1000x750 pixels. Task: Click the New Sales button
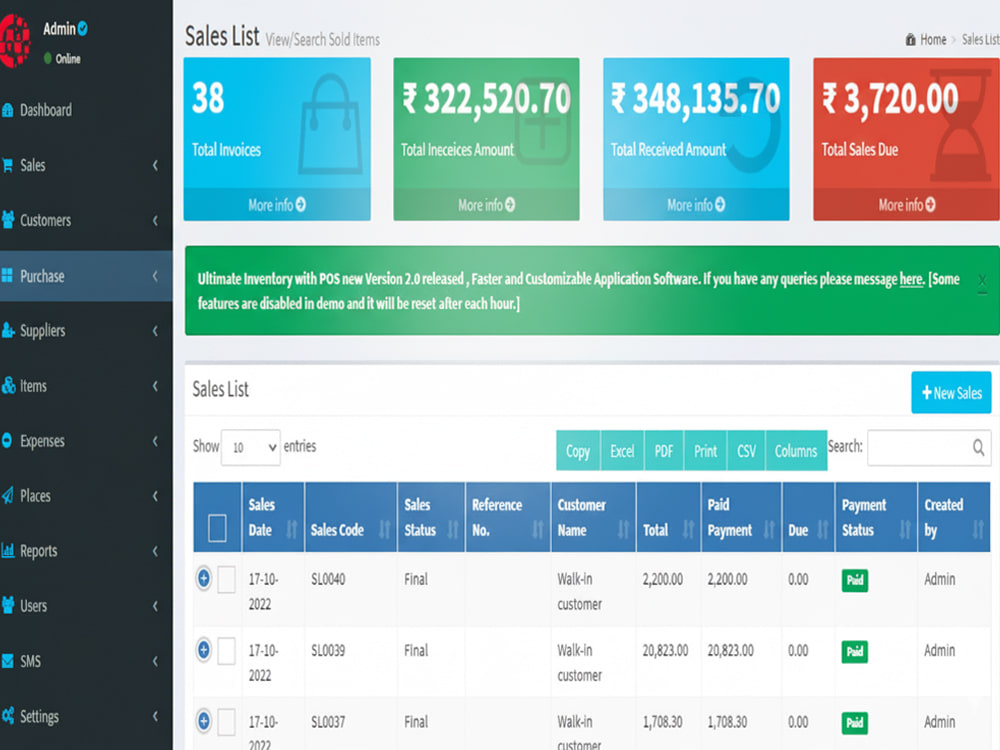tap(951, 392)
